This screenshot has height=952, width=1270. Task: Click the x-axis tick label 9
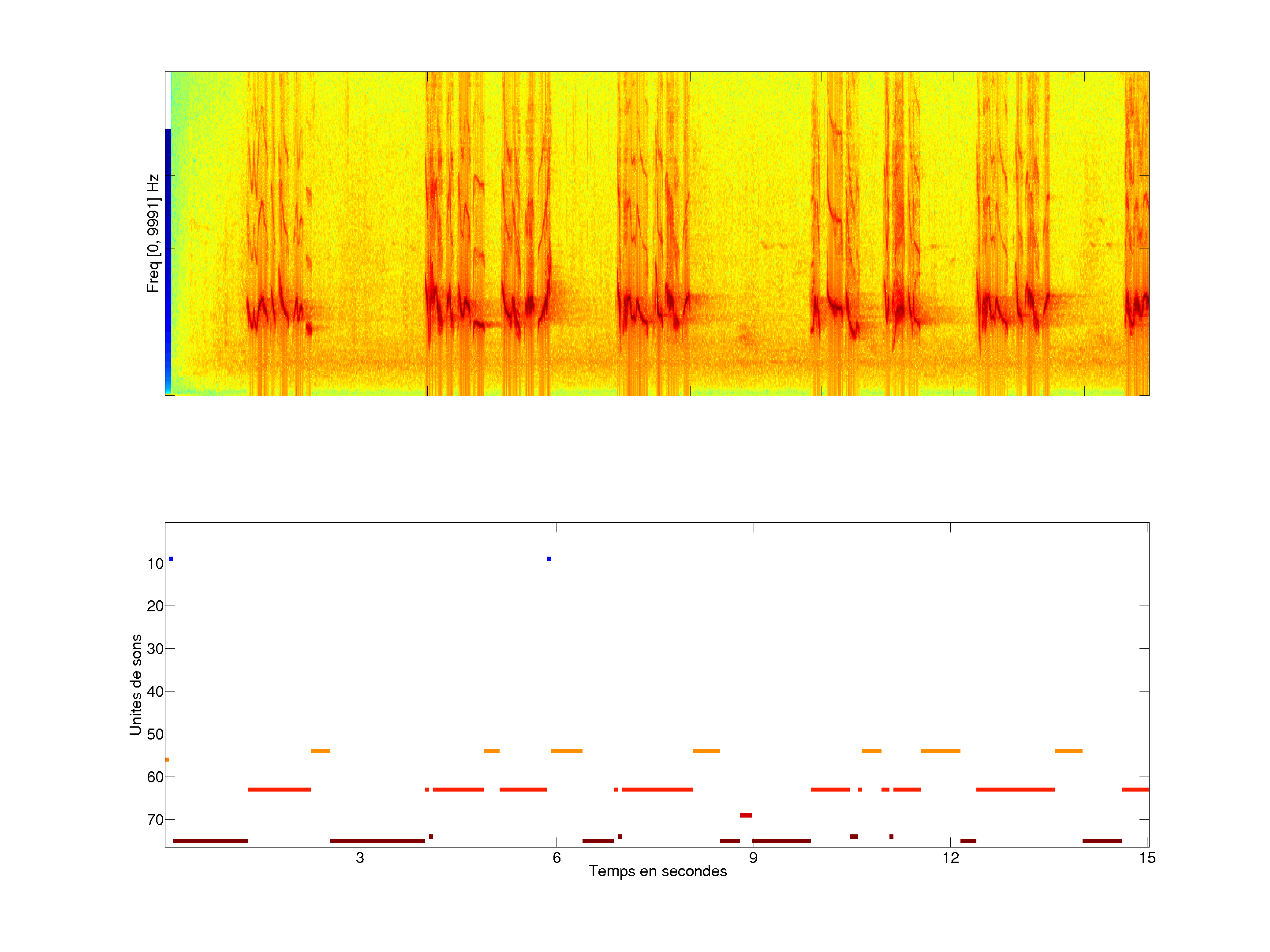[753, 857]
